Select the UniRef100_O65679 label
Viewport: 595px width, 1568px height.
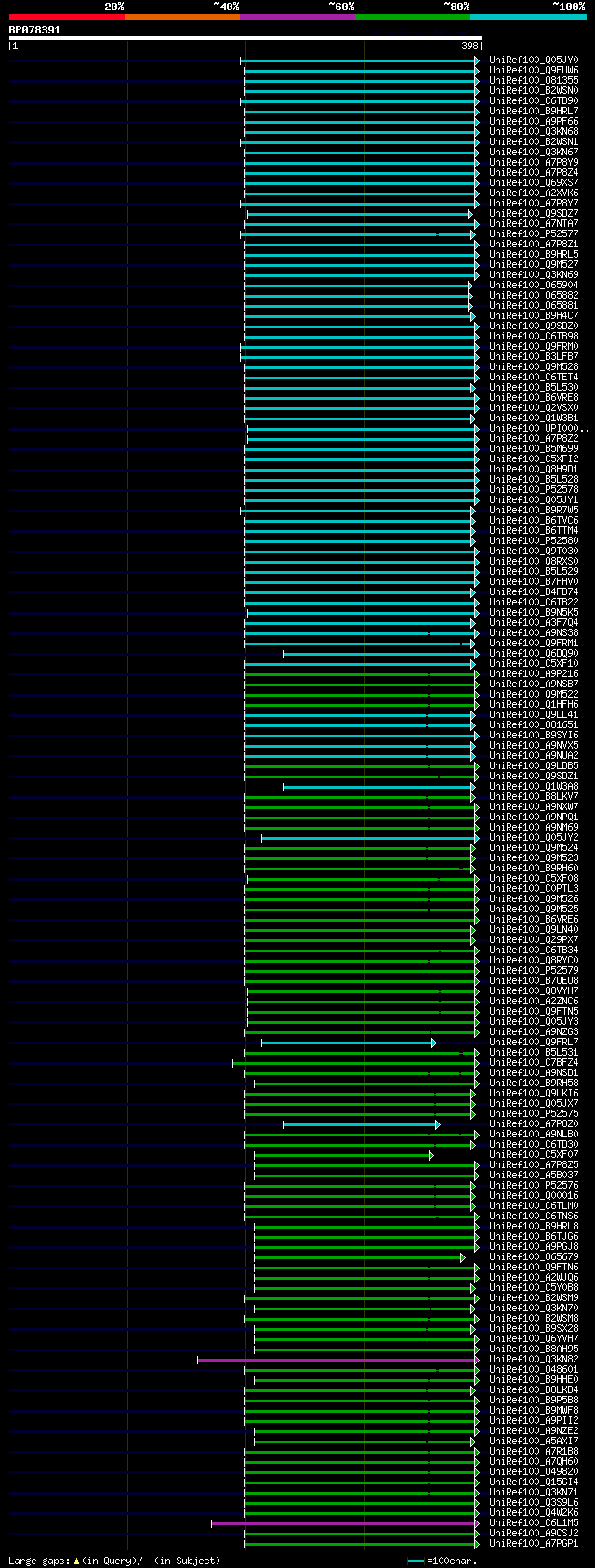(x=534, y=1257)
